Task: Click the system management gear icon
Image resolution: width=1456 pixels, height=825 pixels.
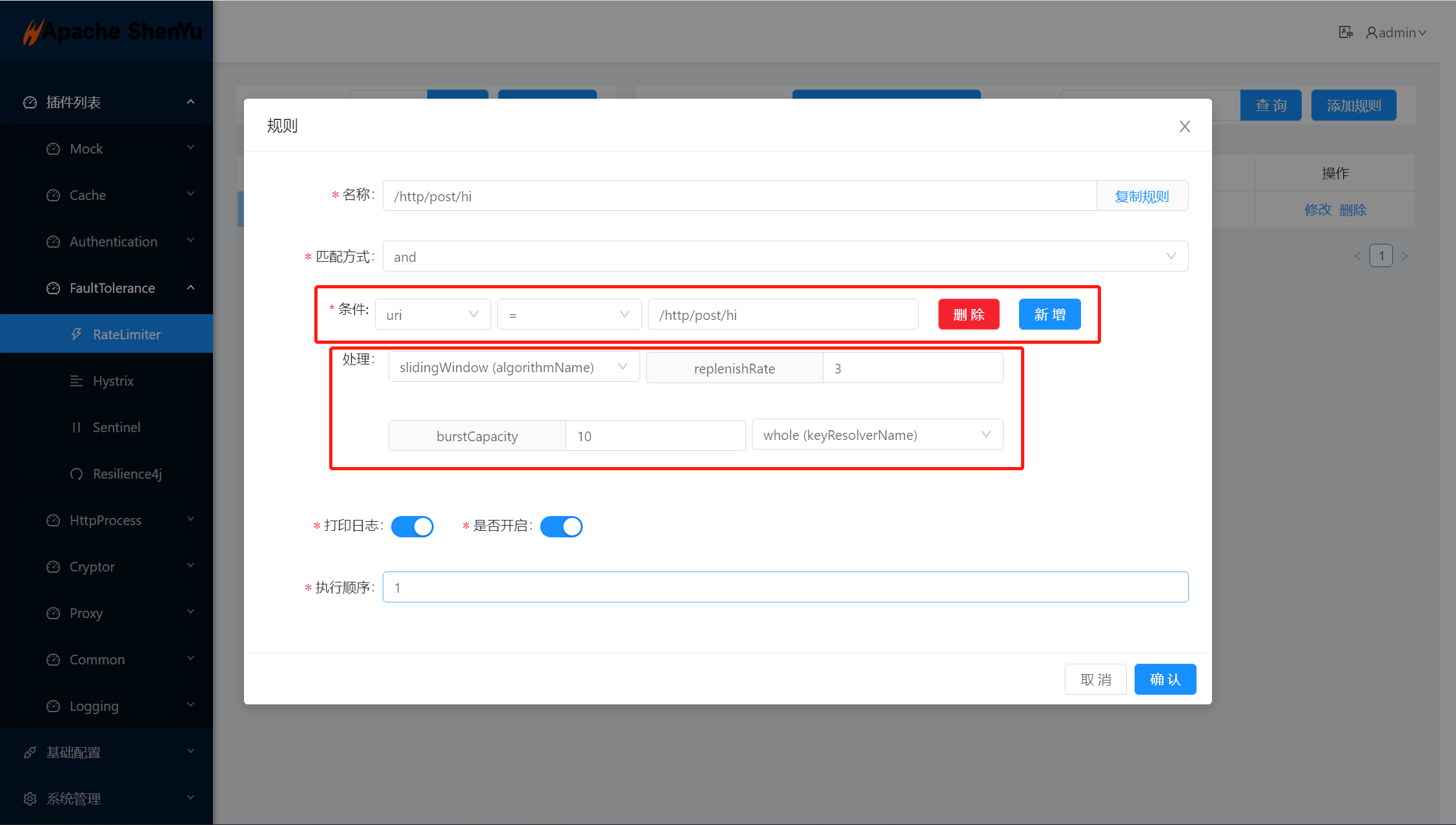Action: tap(30, 799)
